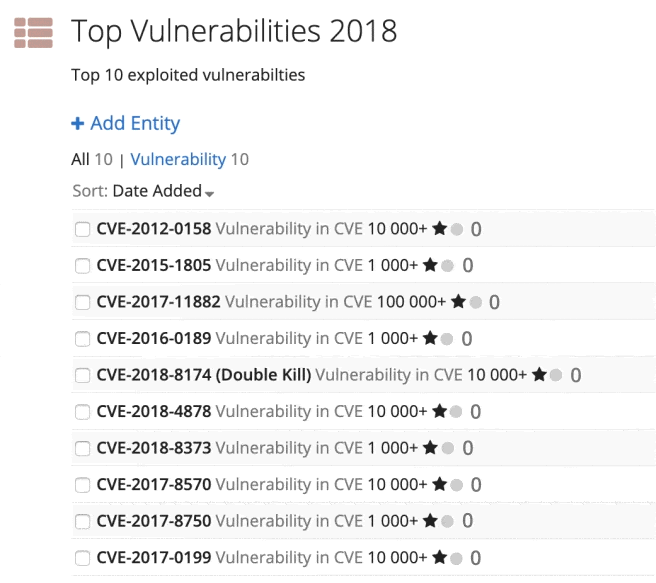Click the star icon for CVE-2017-0199

tap(439, 557)
